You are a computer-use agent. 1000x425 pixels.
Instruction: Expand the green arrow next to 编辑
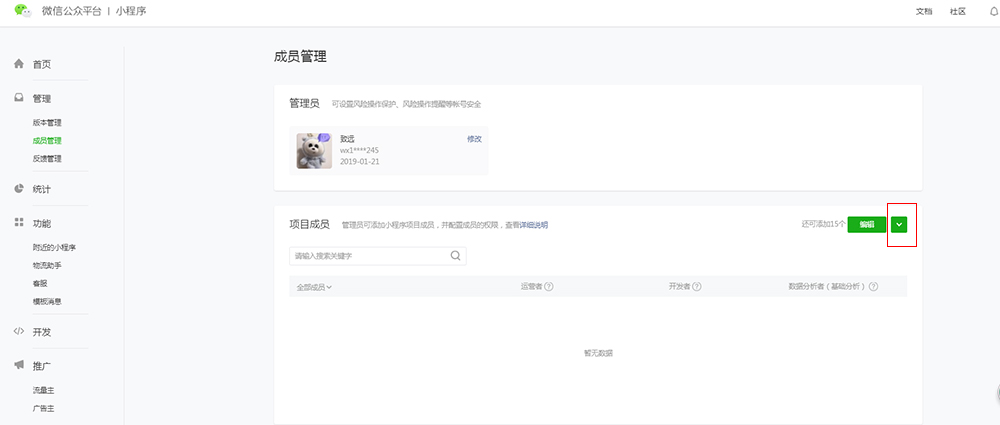900,225
